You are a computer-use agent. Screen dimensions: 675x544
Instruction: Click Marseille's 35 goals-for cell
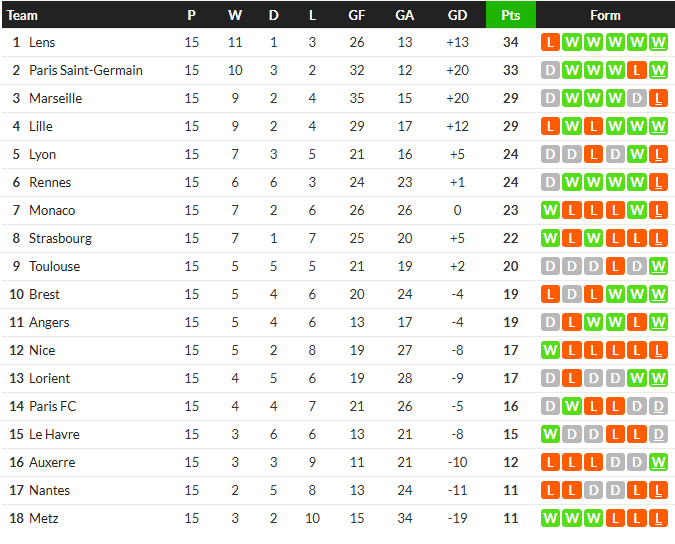(x=356, y=98)
